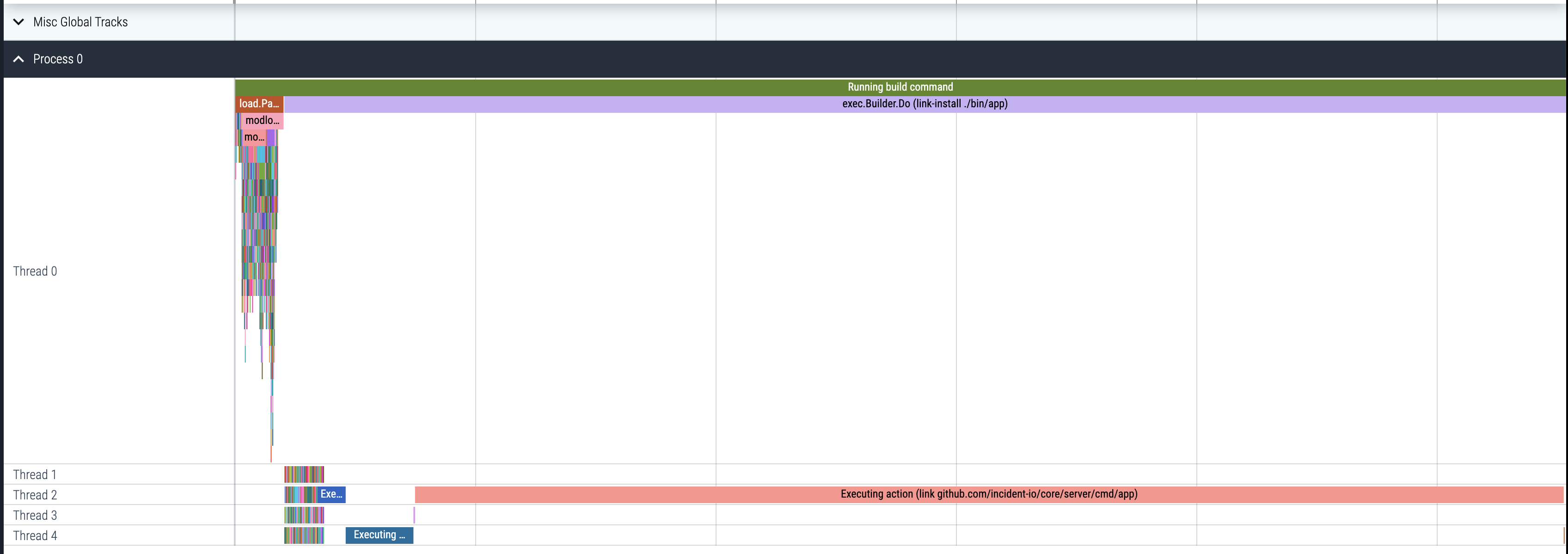The width and height of the screenshot is (1568, 554).
Task: Select the exec.Builder.Do link-install slice
Action: click(925, 104)
